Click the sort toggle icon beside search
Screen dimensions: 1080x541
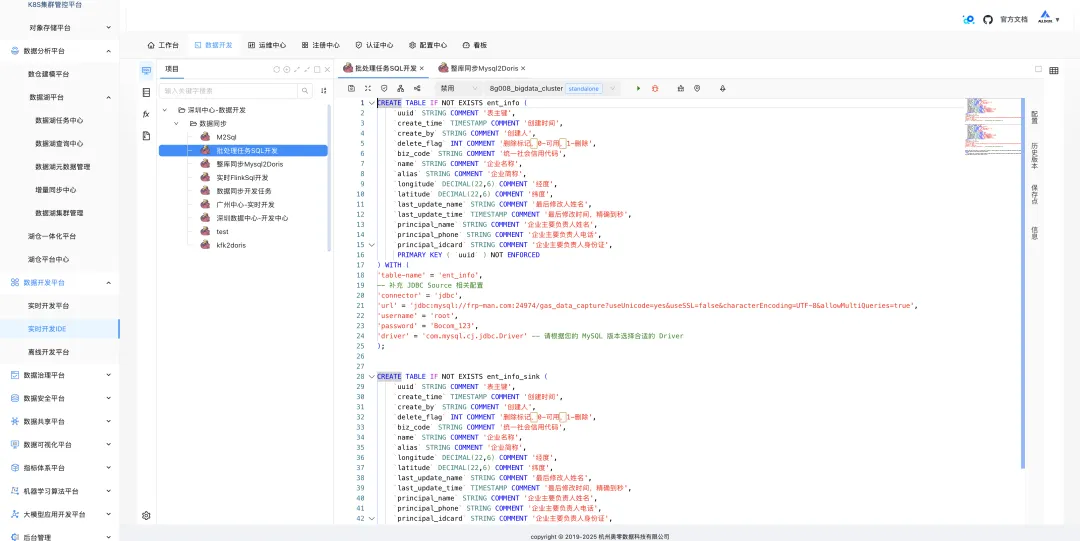tap(324, 91)
